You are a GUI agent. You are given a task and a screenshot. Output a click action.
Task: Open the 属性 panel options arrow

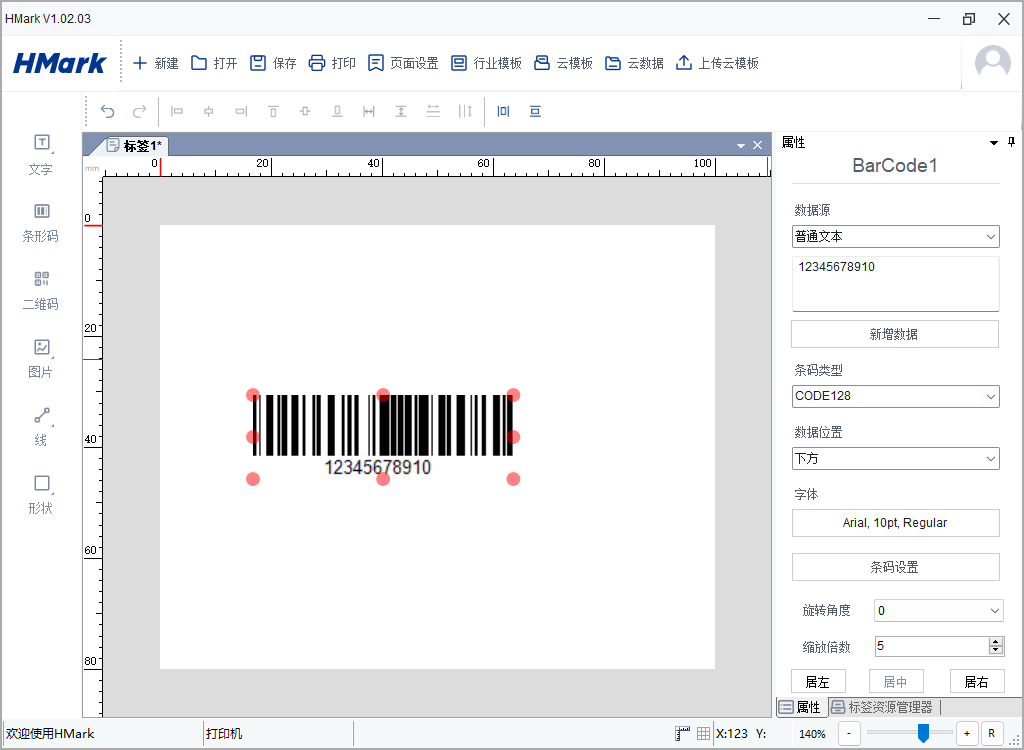994,142
